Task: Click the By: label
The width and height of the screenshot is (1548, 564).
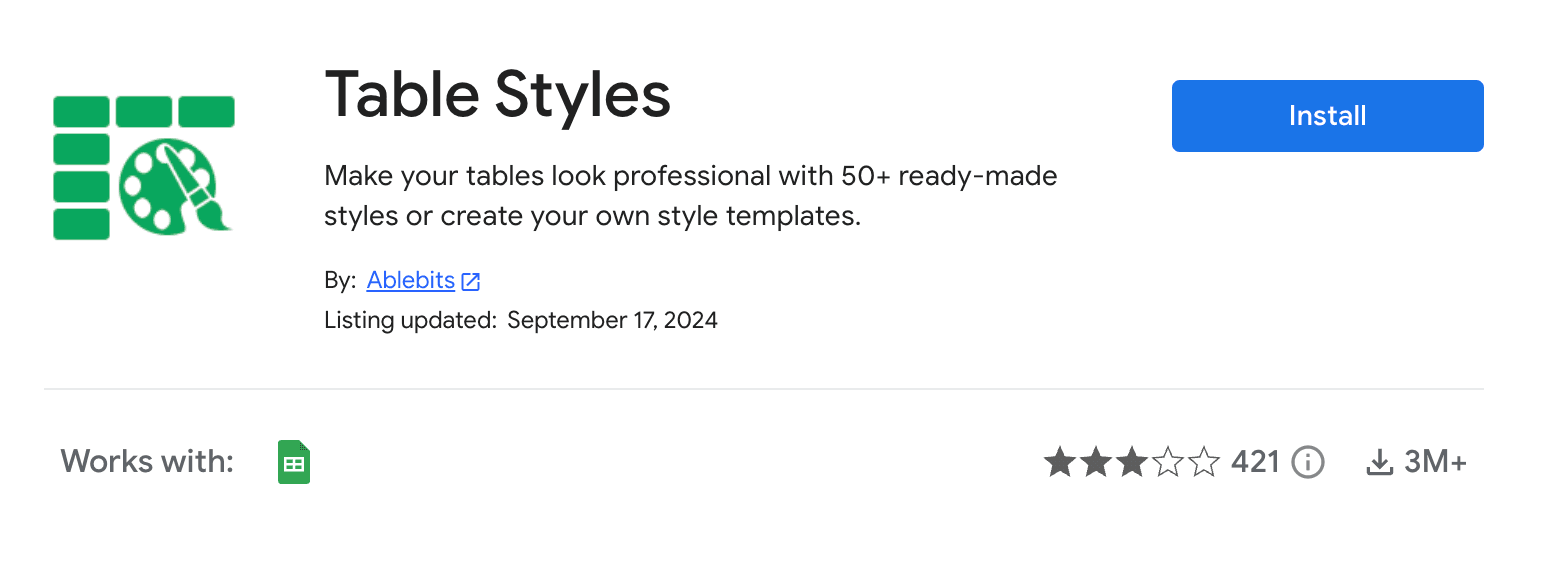Action: coord(340,281)
